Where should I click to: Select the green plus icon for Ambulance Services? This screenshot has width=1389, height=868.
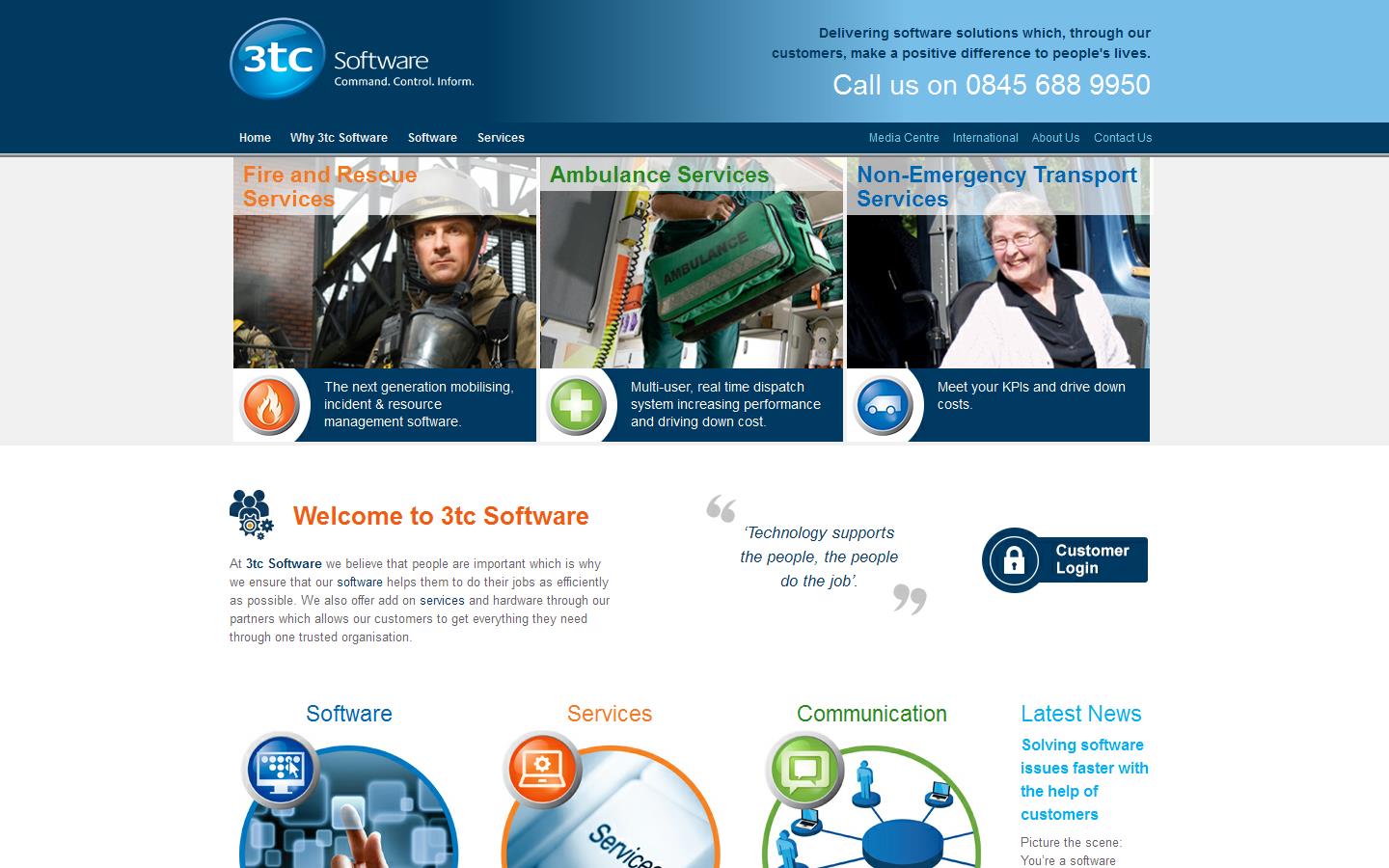click(x=576, y=404)
